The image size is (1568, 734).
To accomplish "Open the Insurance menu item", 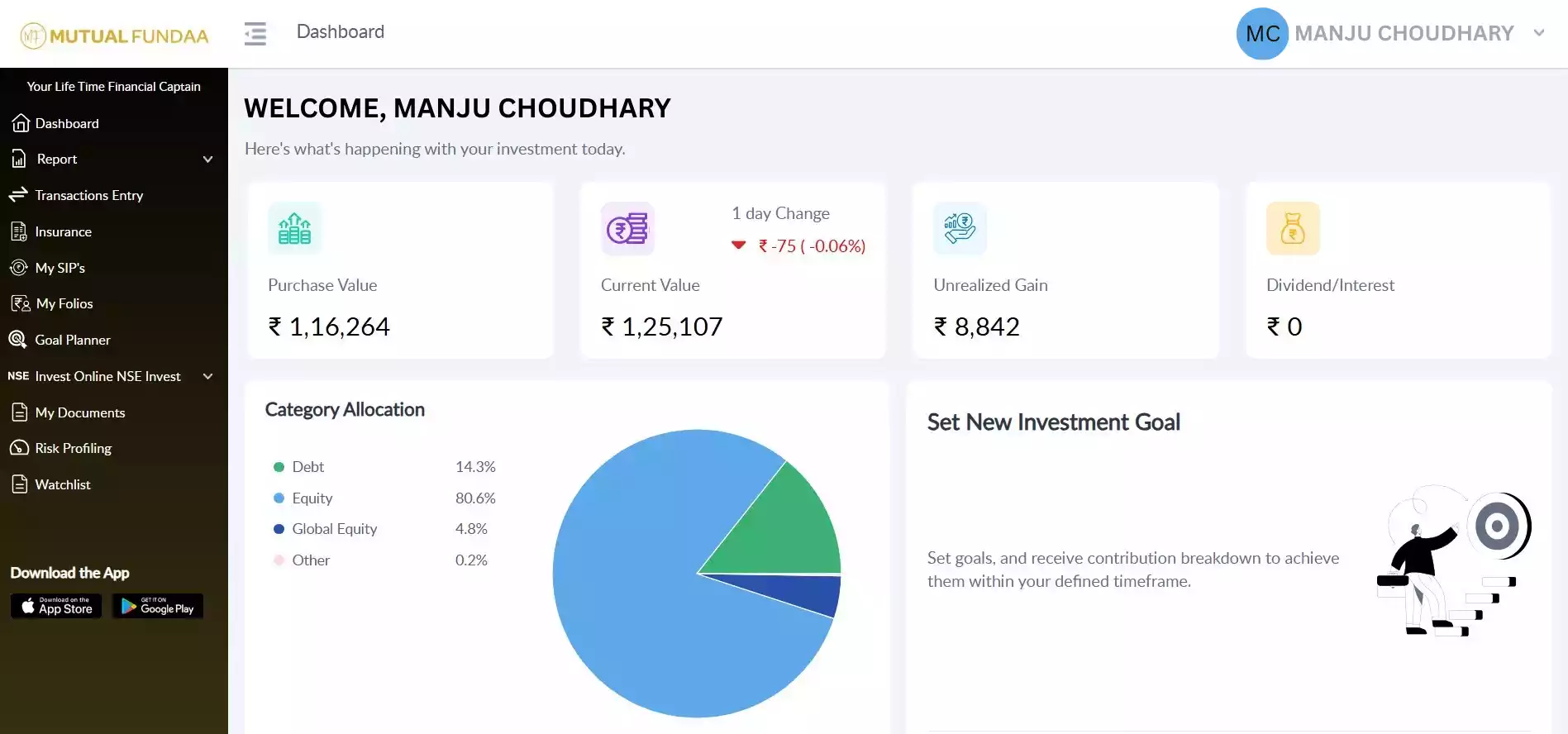I will (63, 232).
